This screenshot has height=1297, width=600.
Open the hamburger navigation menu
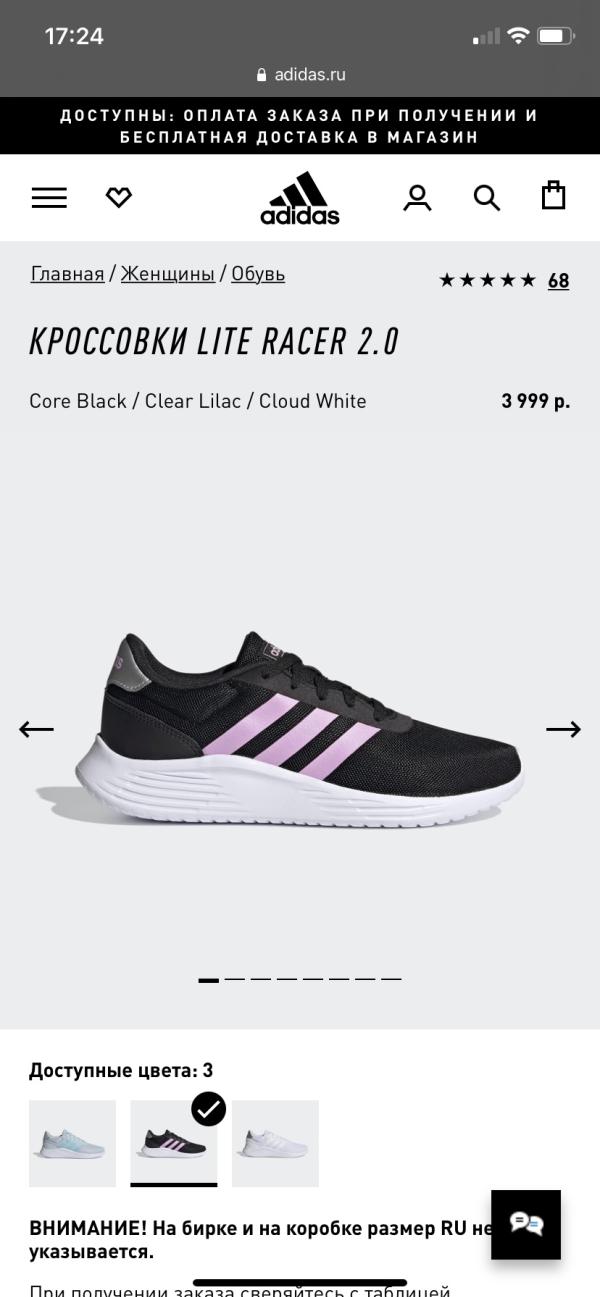click(49, 198)
